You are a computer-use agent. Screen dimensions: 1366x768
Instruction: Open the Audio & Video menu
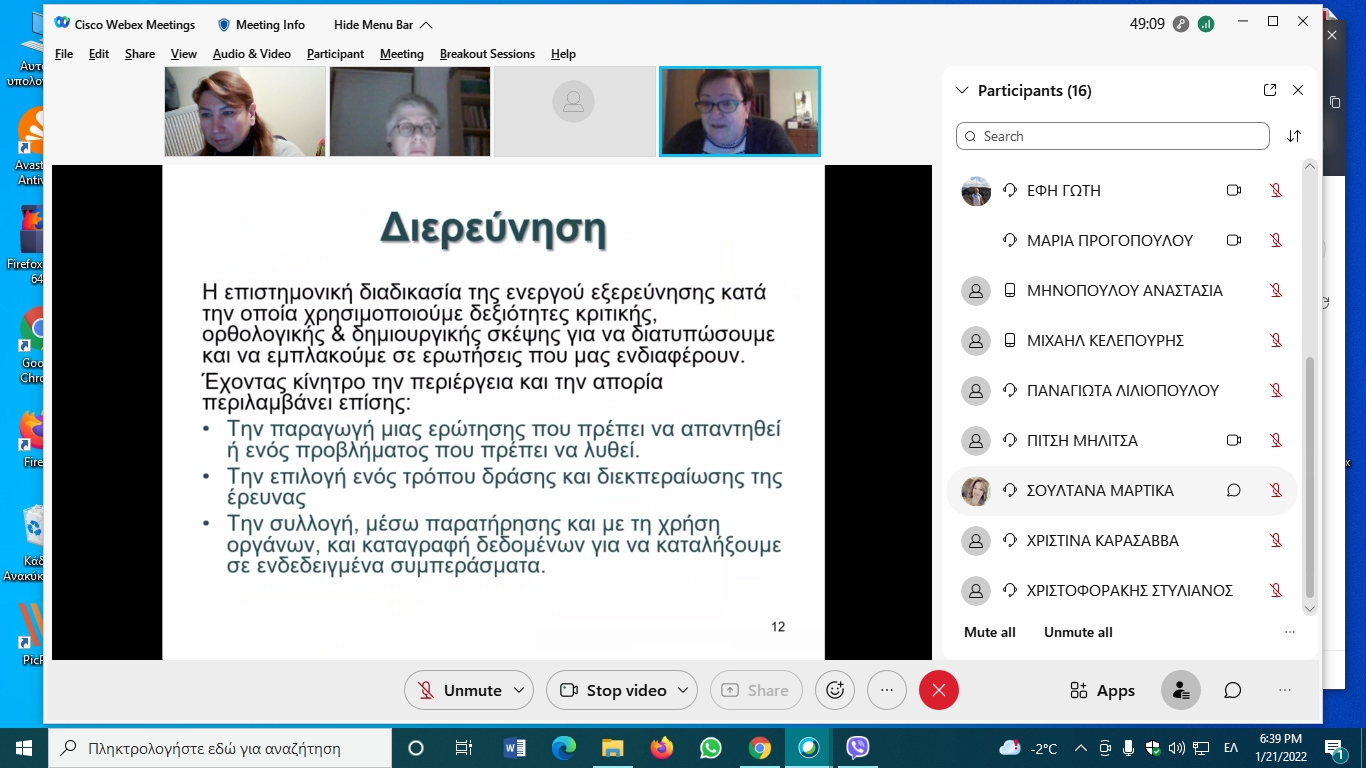251,54
